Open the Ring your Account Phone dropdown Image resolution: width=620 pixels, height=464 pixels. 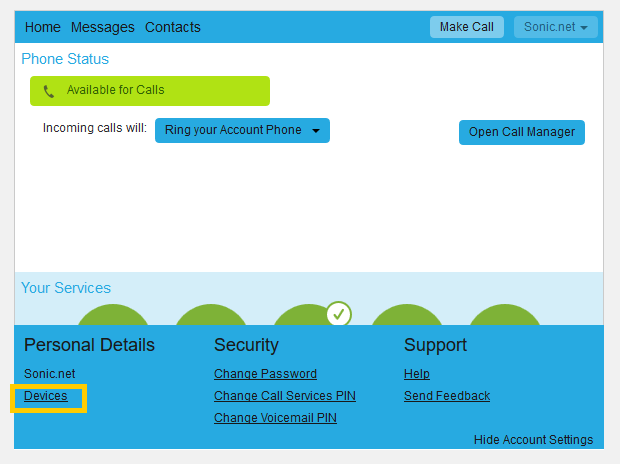click(242, 130)
